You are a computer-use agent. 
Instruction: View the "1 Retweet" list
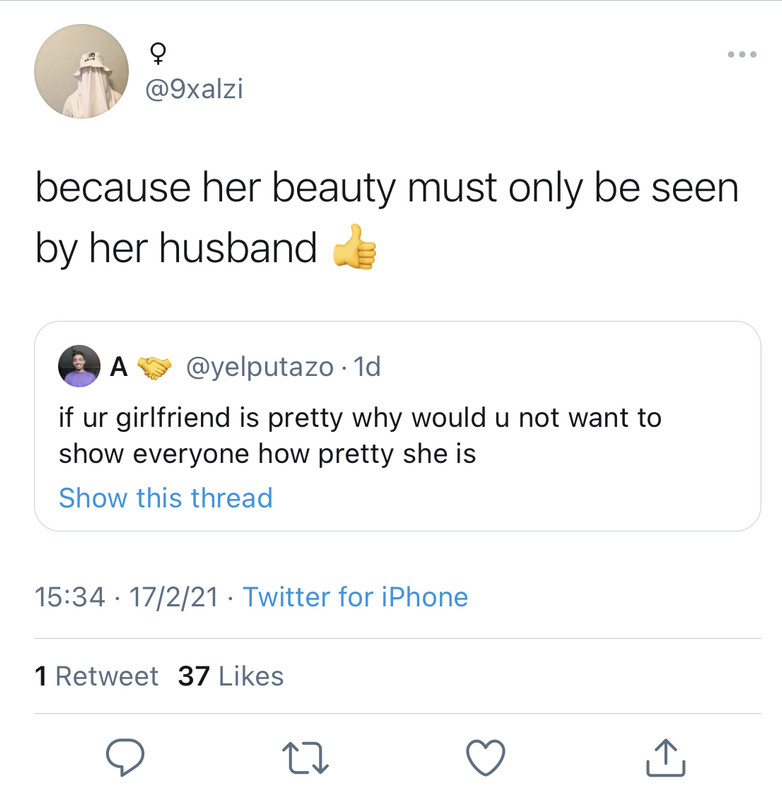pyautogui.click(x=96, y=676)
